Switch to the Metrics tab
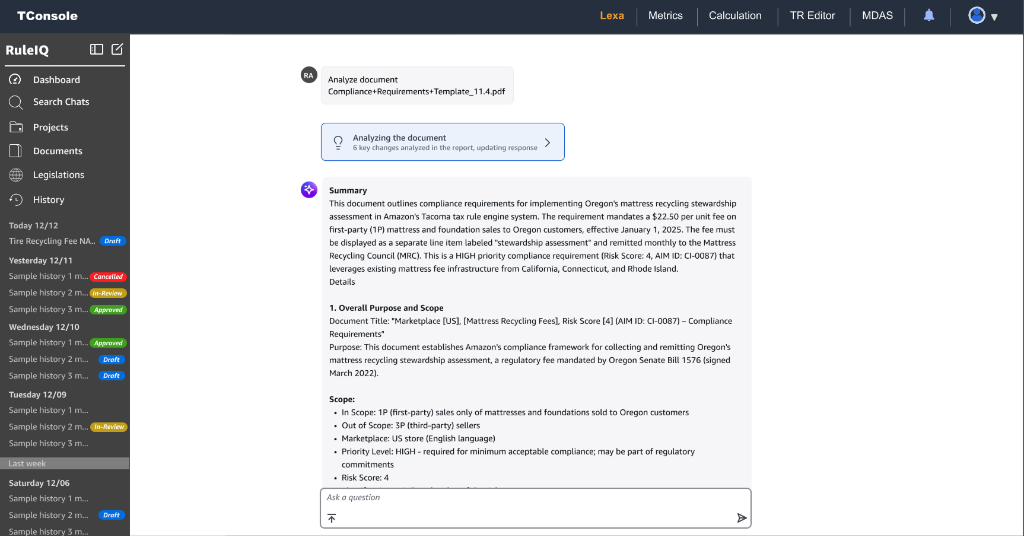Viewport: 1024px width, 536px height. 665,16
